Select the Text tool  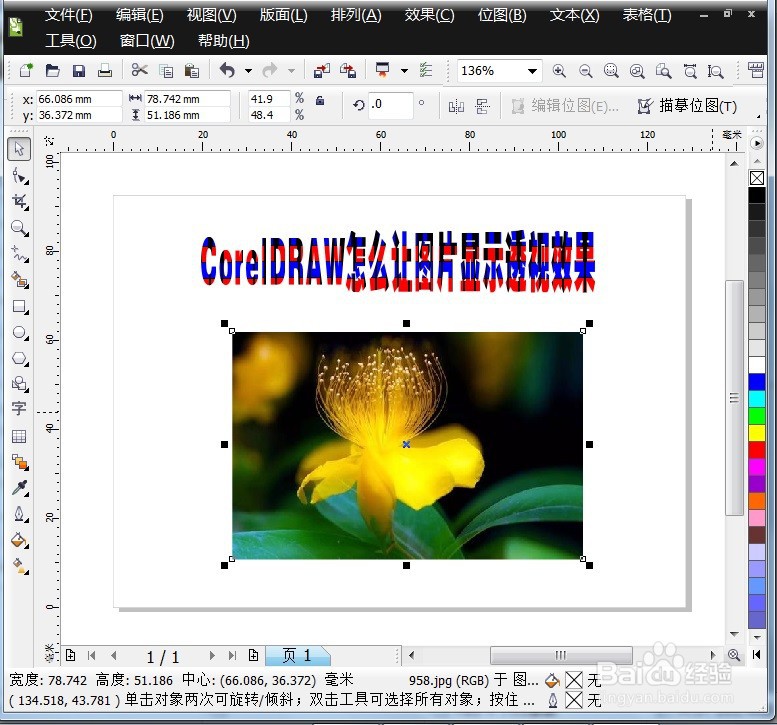pyautogui.click(x=19, y=409)
